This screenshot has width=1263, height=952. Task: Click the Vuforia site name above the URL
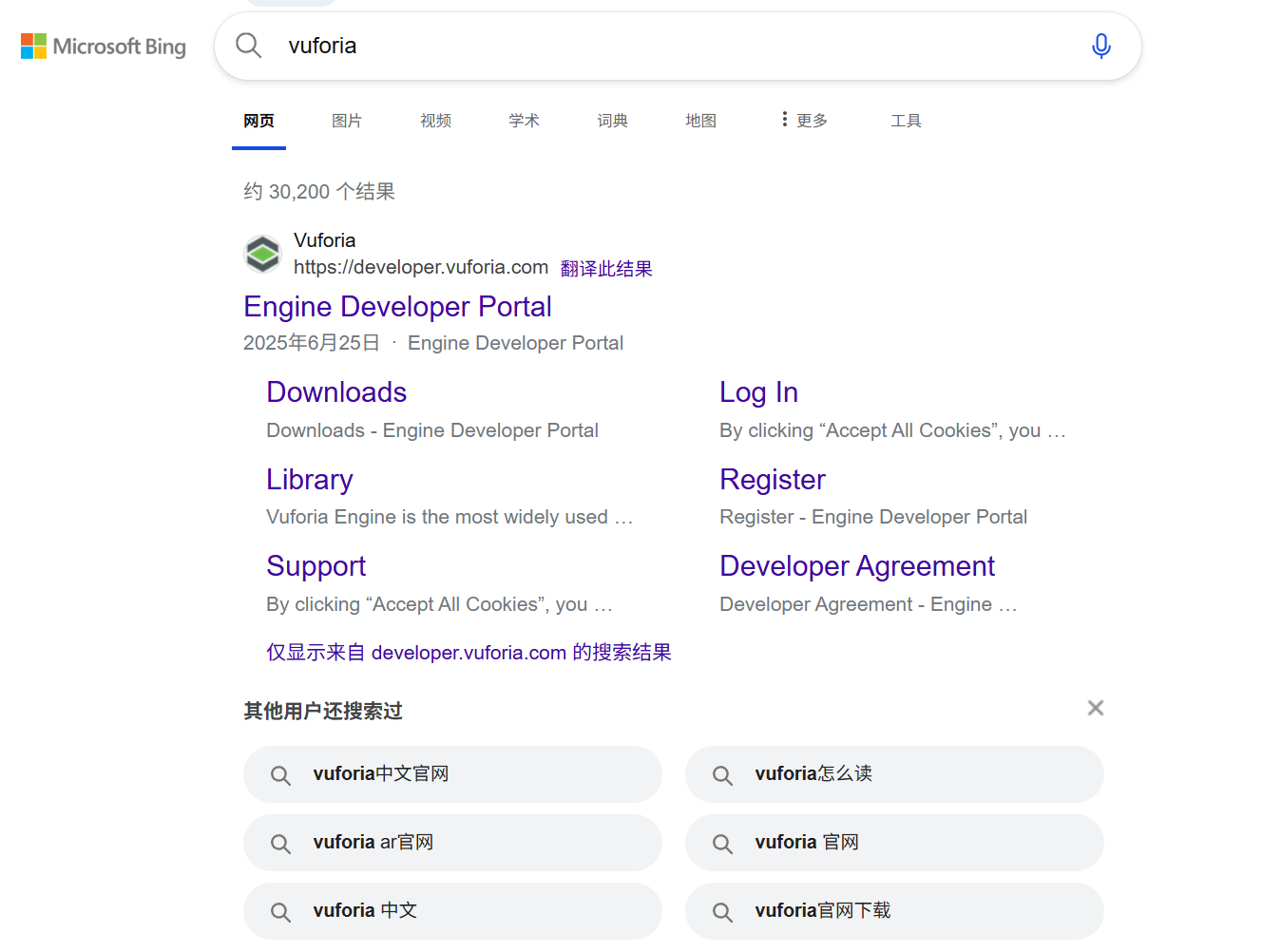pos(324,240)
